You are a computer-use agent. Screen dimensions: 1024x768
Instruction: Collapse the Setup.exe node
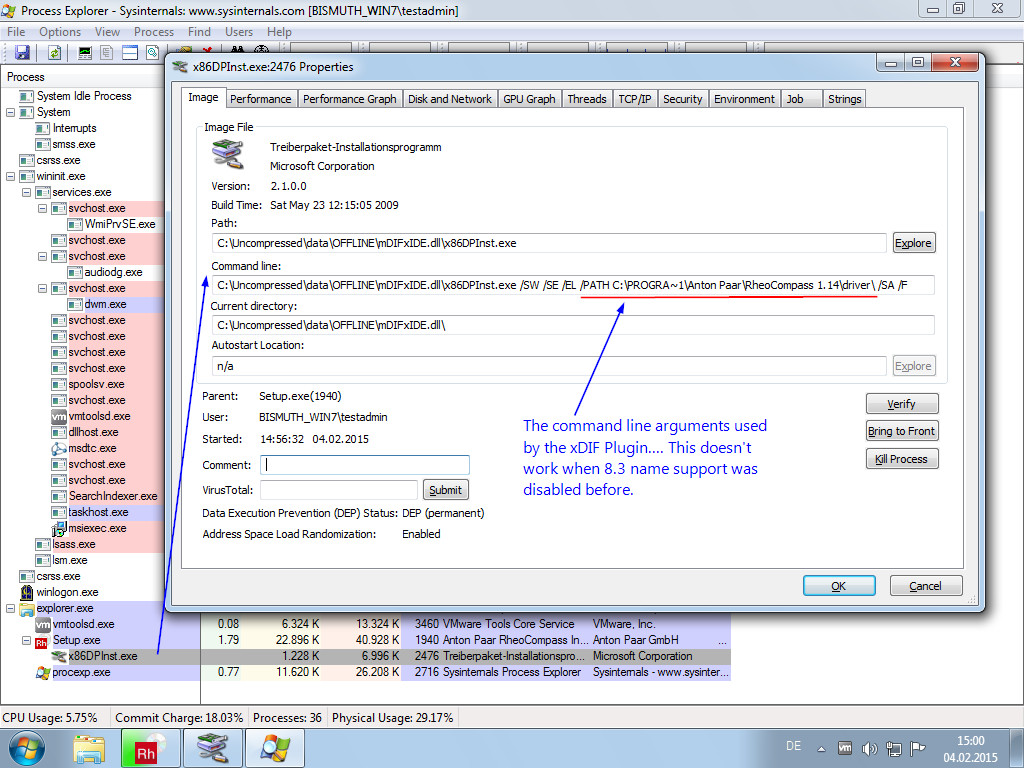click(x=27, y=641)
